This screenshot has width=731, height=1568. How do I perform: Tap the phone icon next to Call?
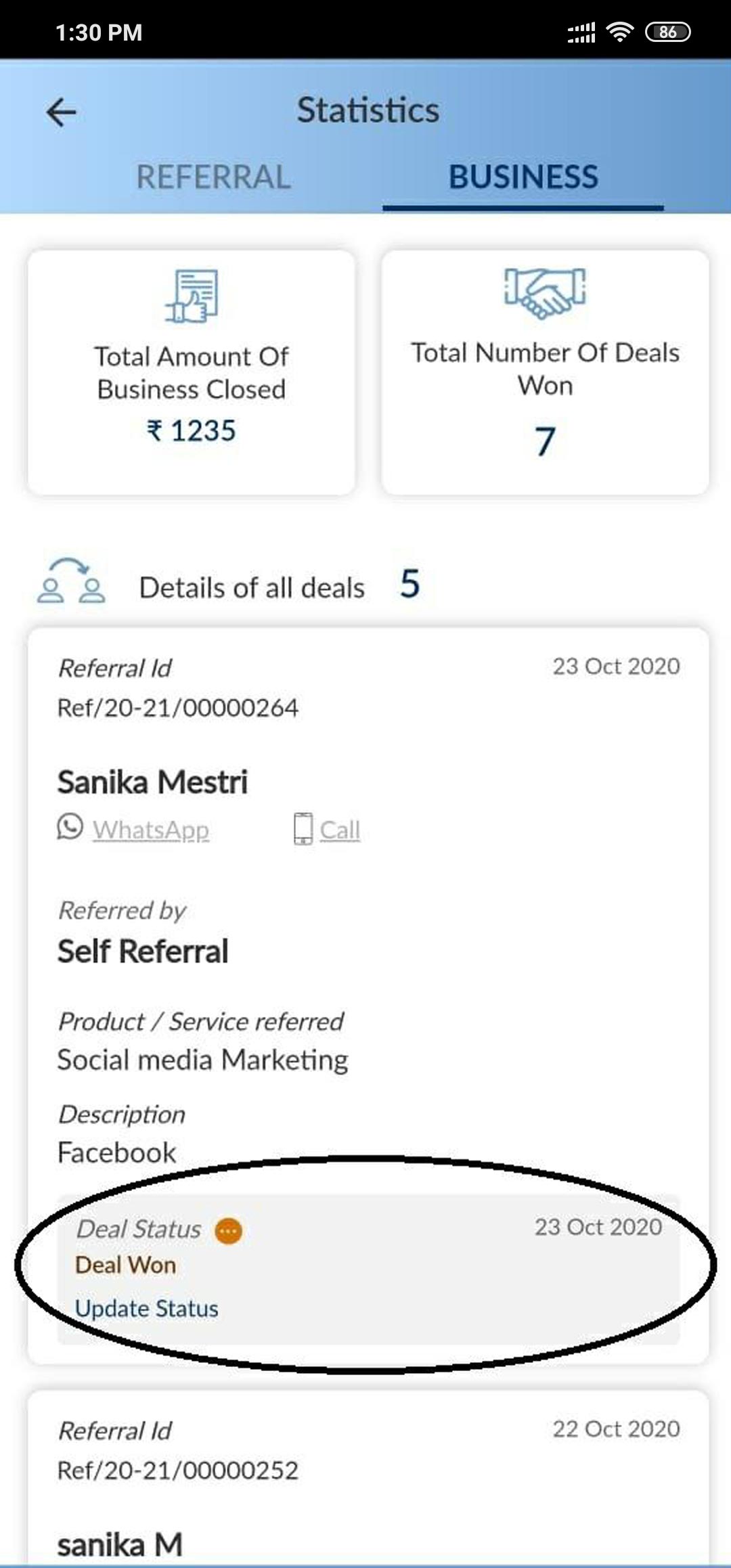303,829
